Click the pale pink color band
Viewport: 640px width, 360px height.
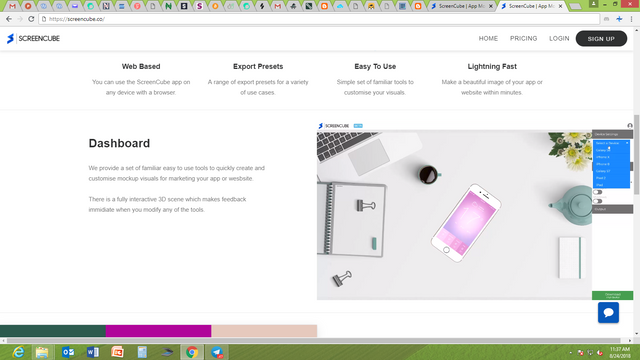(x=264, y=331)
